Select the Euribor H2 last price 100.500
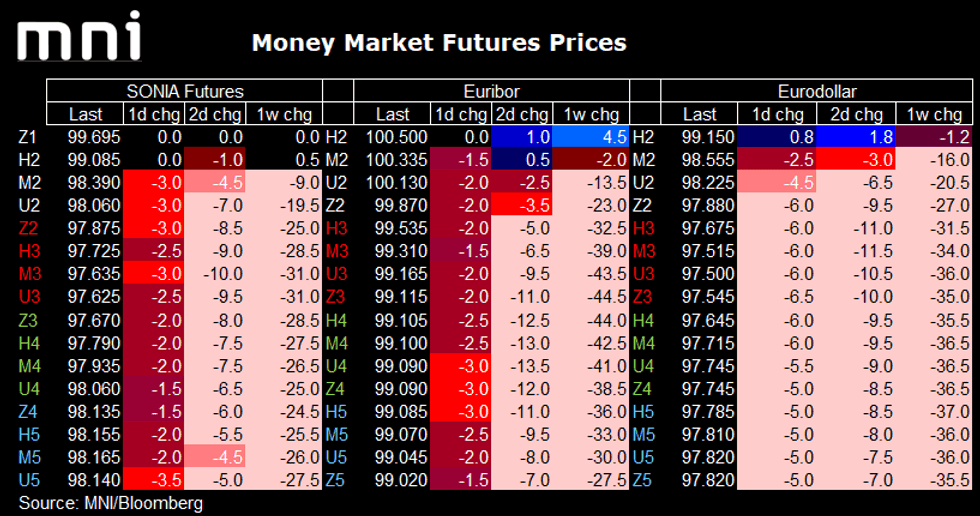Viewport: 980px width, 516px height. pos(400,137)
